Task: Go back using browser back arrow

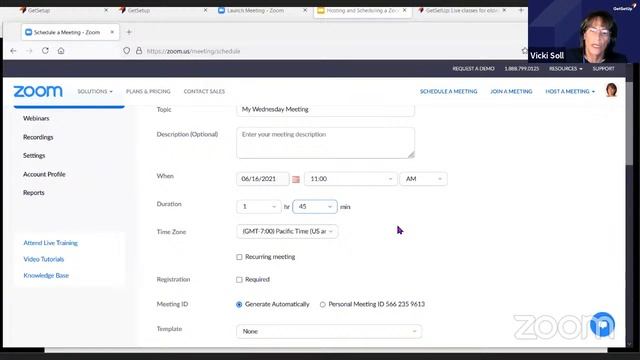Action: click(x=13, y=51)
